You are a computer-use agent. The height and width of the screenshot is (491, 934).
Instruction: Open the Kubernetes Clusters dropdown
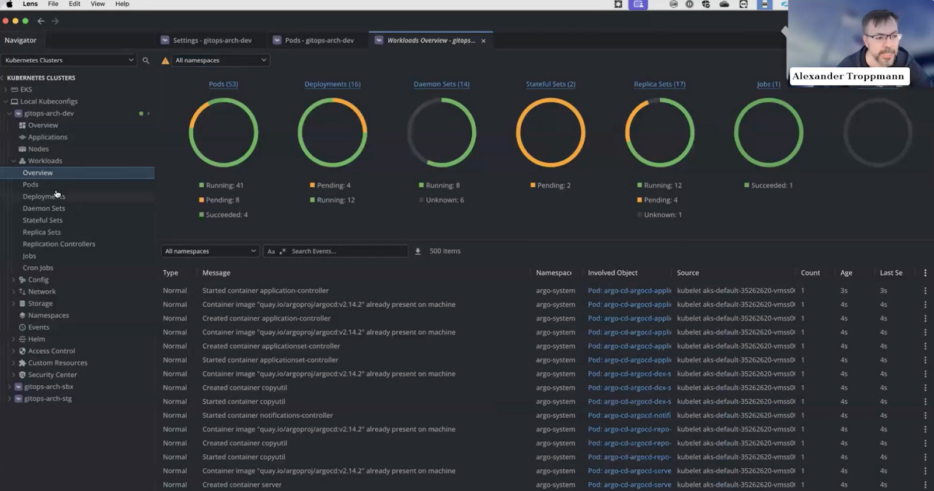69,60
